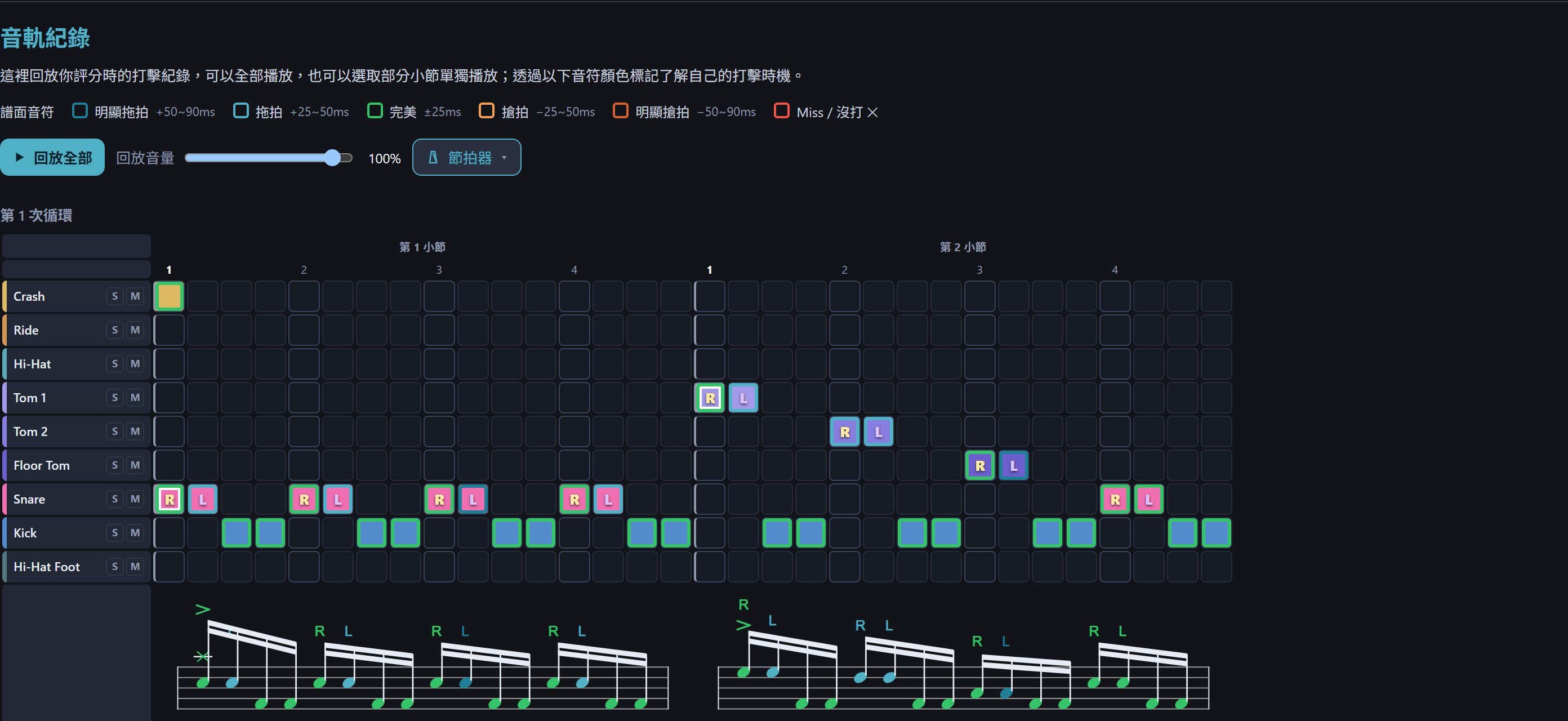
Task: Mute the Crash track
Action: tap(135, 296)
